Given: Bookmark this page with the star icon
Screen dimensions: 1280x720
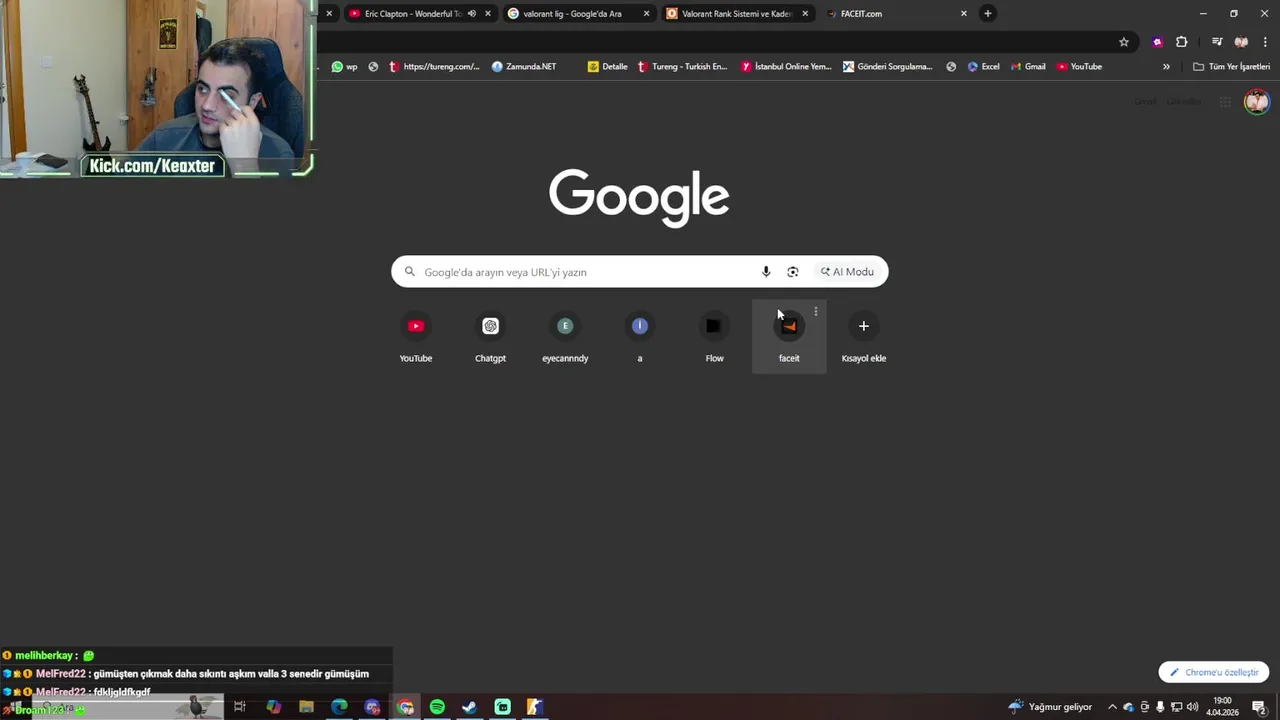Looking at the screenshot, I should click(x=1124, y=42).
